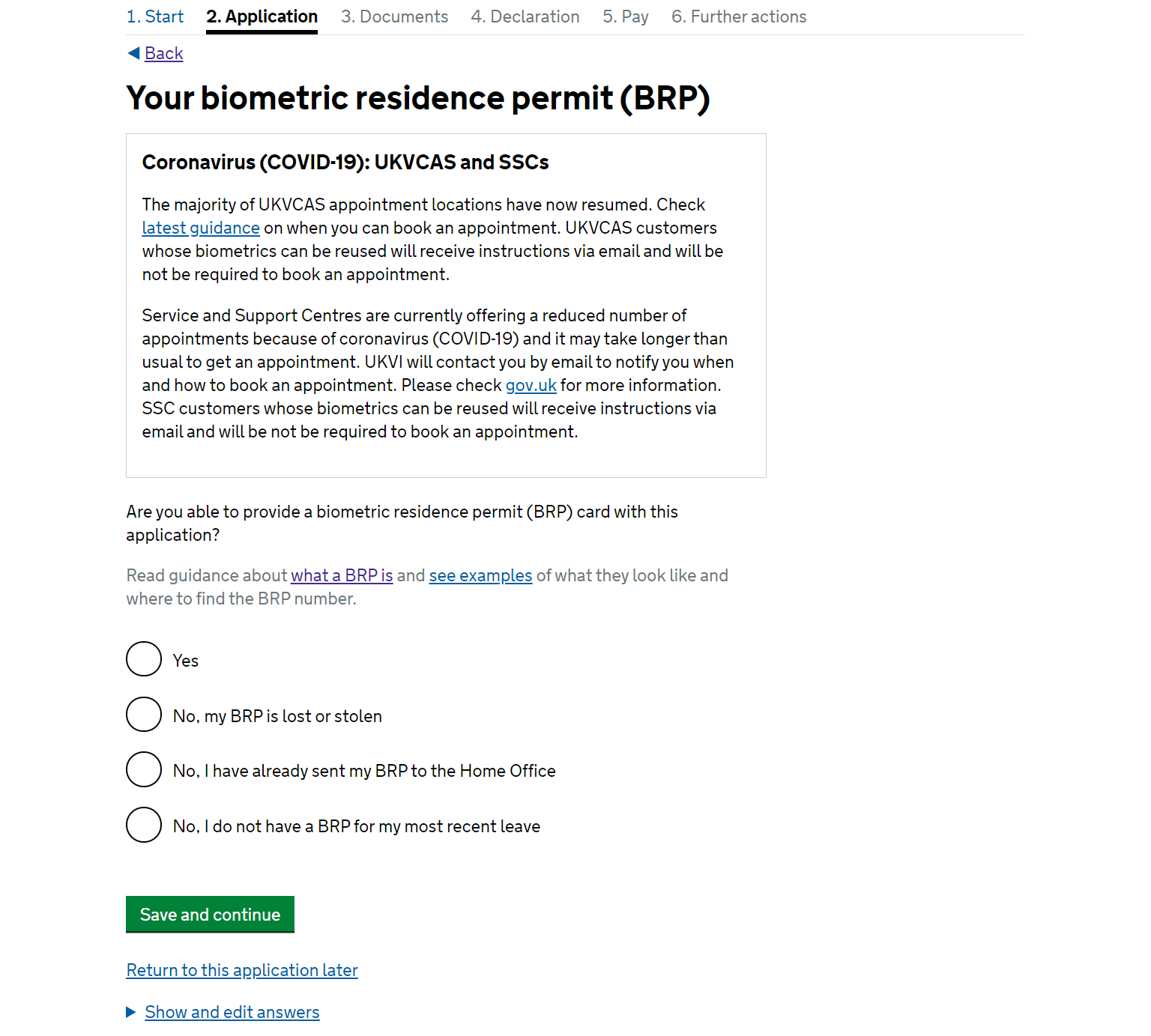Select the Yes radio button

pos(144,659)
